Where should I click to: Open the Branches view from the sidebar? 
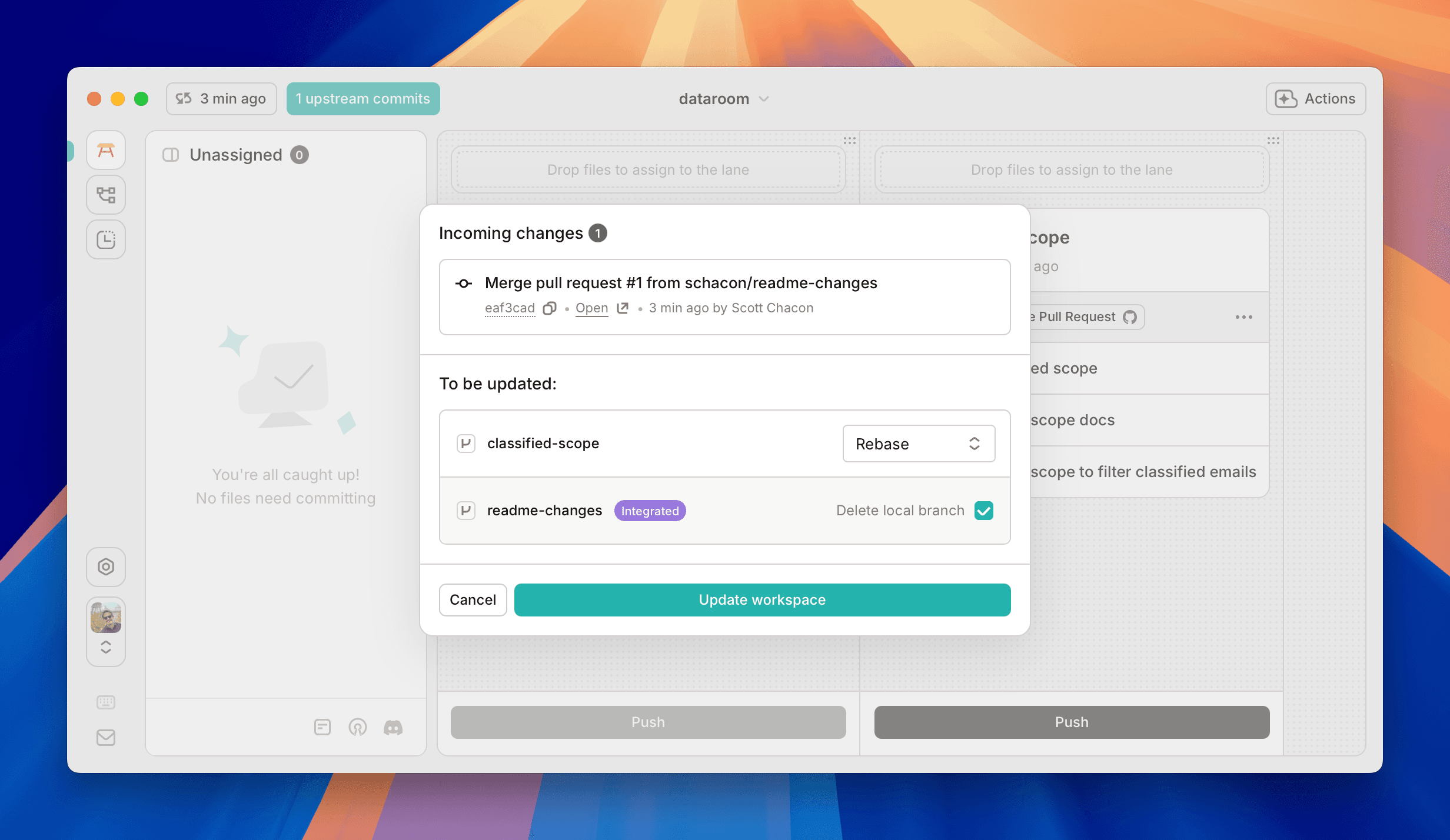106,194
